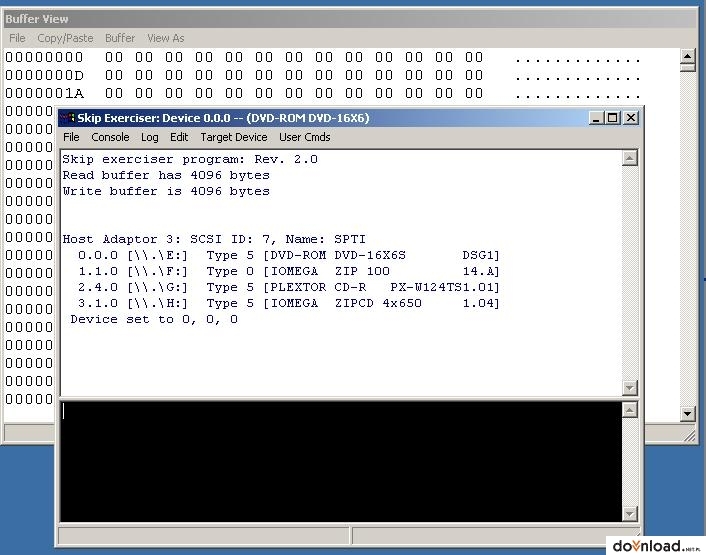
Task: Click the Skip Exerciser title bar app icon
Action: pos(68,118)
